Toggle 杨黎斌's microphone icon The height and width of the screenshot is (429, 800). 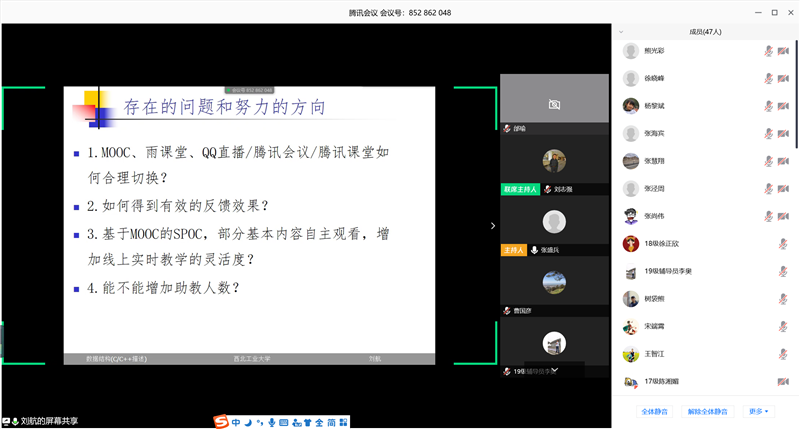tap(768, 106)
